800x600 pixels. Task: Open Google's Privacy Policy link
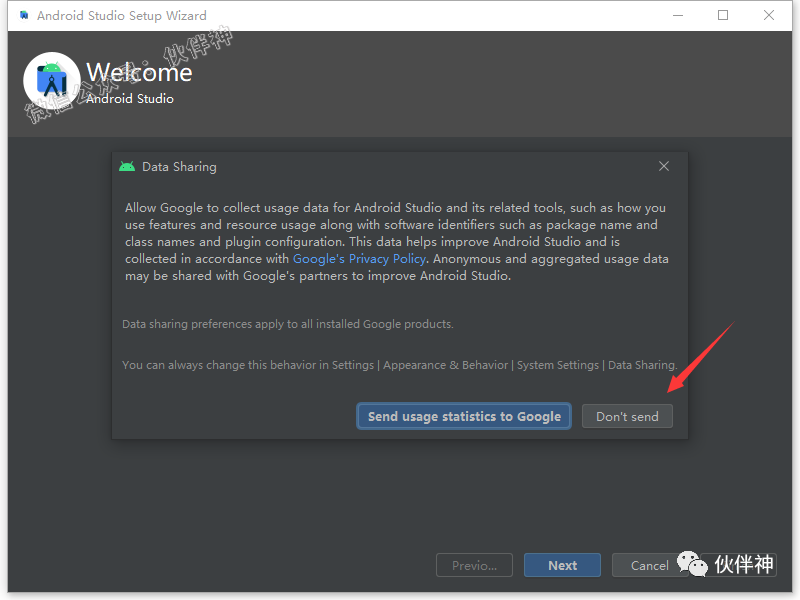click(359, 259)
